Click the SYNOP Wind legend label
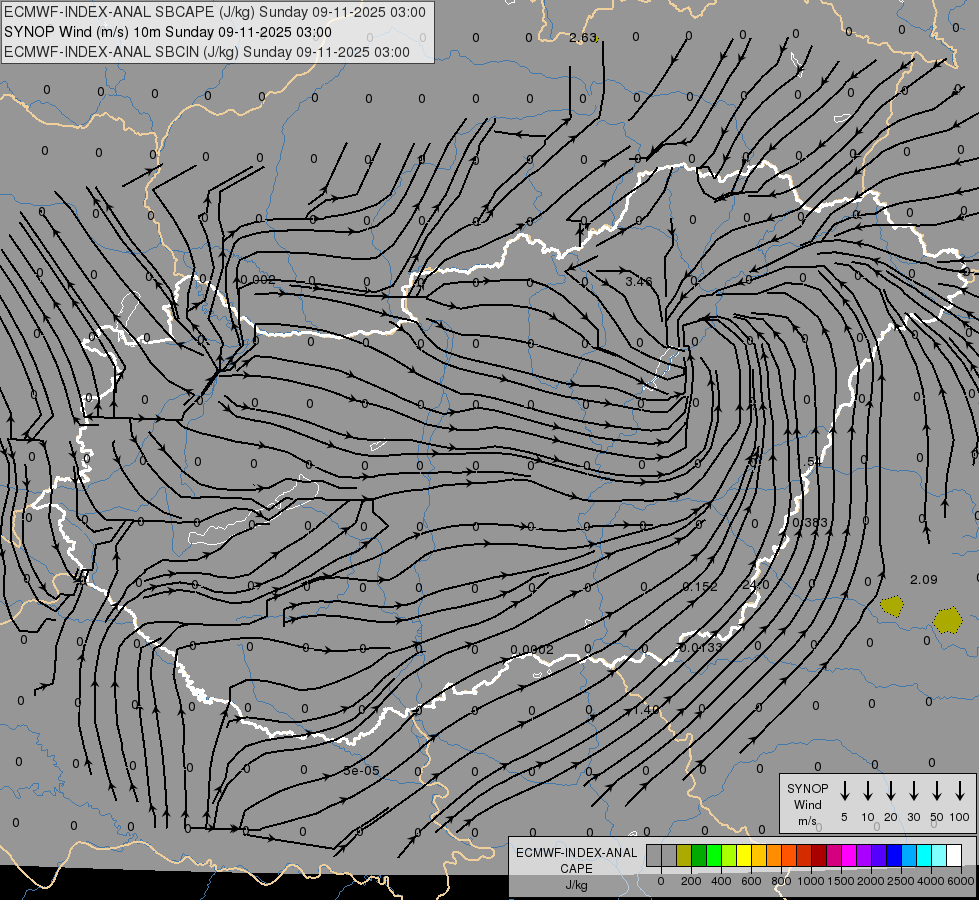The height and width of the screenshot is (900, 979). [x=807, y=796]
